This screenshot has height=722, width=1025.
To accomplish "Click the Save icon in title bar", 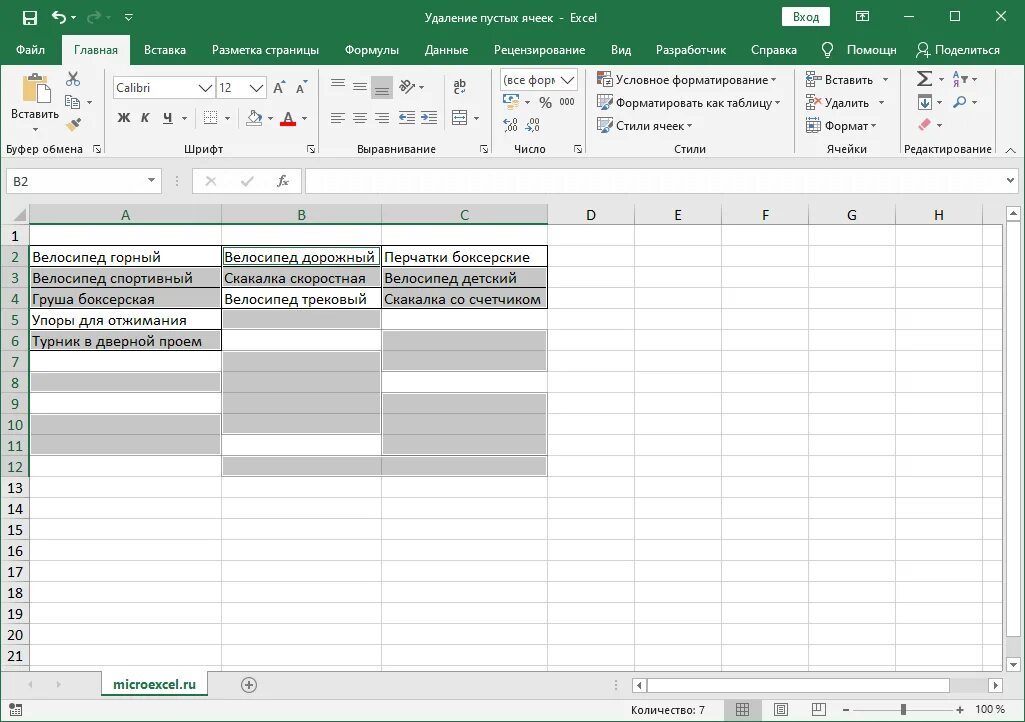I will 29,18.
